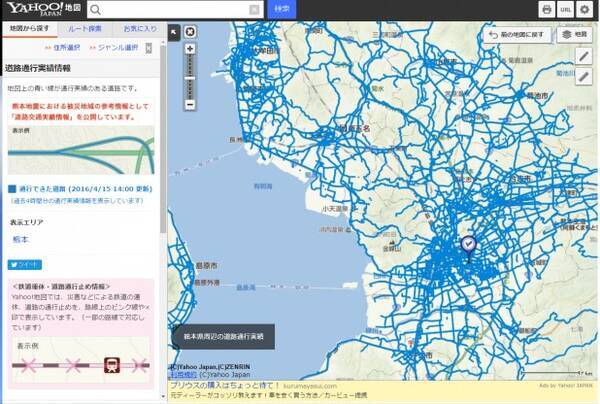The width and height of the screenshot is (600, 404).
Task: Click the location pin marker on map
Action: click(467, 244)
